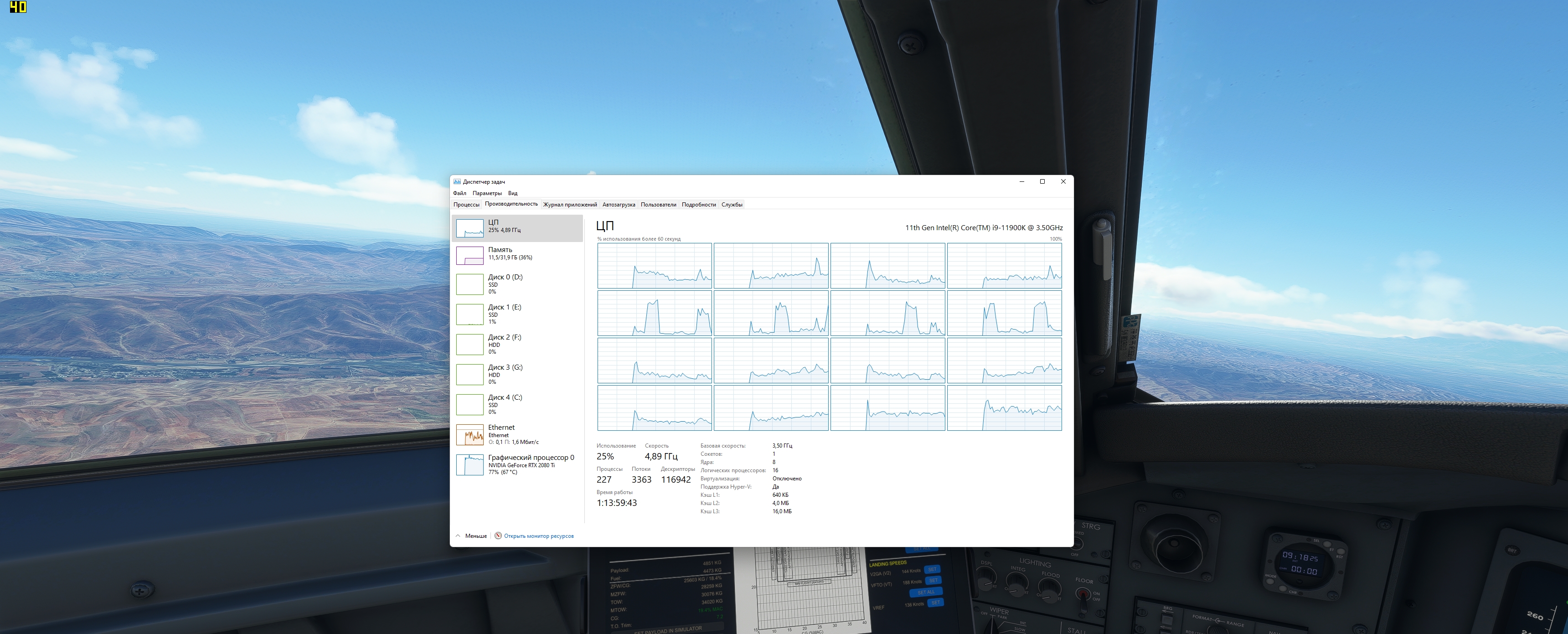1568x634 pixels.
Task: Click the 11,5/31,9 ГБ (36%) memory text
Action: [510, 258]
